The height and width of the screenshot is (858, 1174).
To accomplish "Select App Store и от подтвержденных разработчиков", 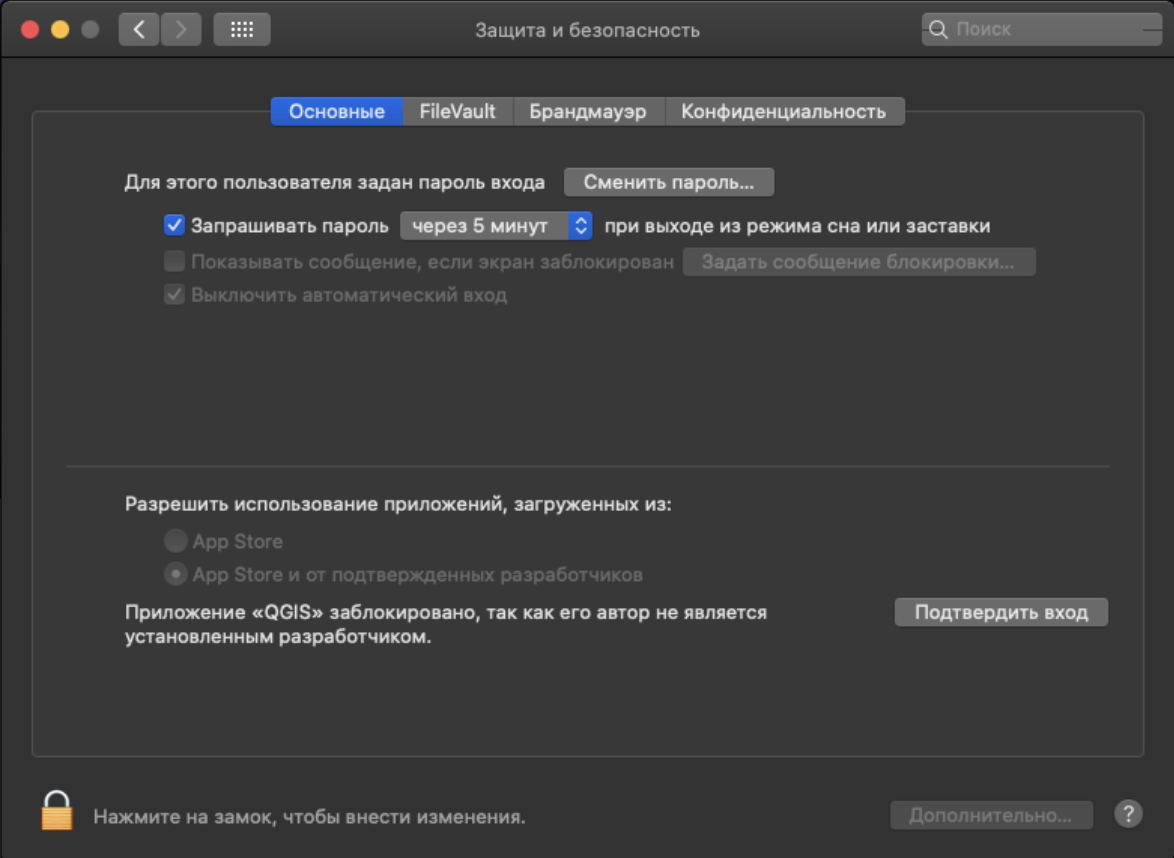I will pos(176,575).
